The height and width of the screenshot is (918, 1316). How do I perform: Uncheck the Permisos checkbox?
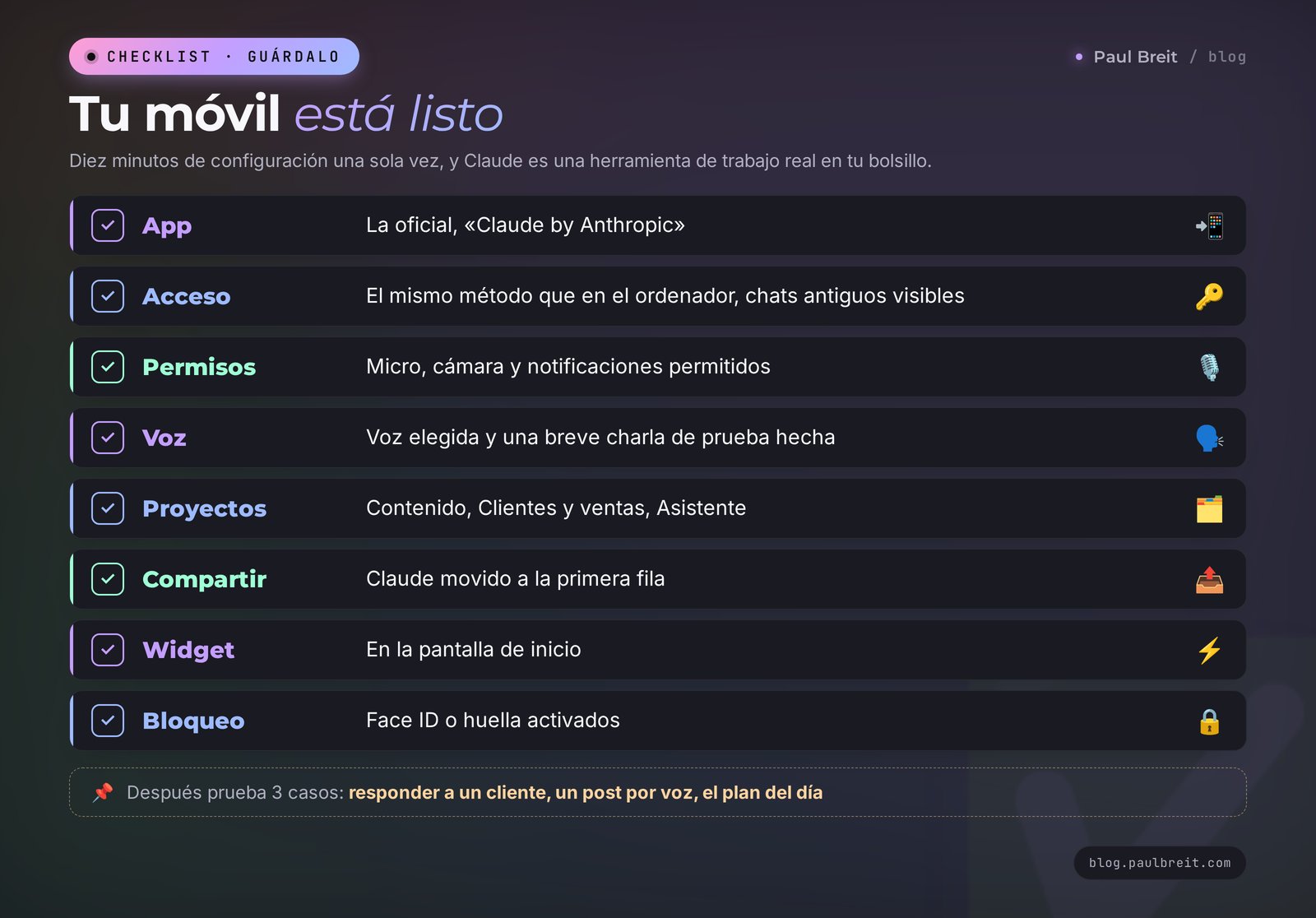108,367
